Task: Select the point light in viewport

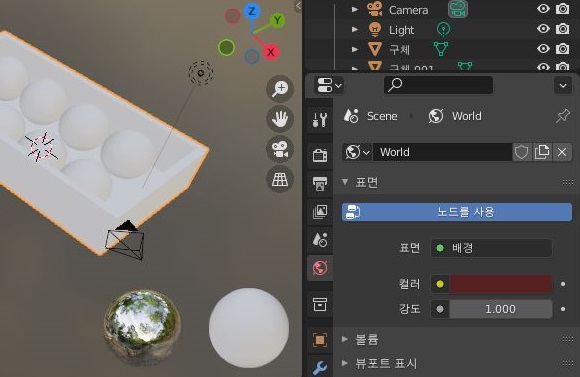Action: point(201,73)
